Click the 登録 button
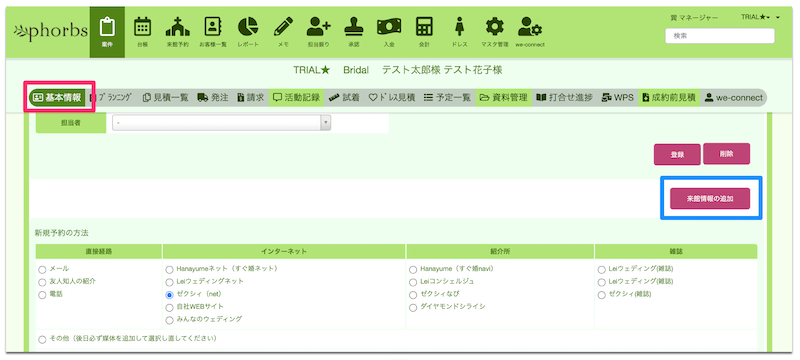This screenshot has width=800, height=360. pyautogui.click(x=677, y=155)
